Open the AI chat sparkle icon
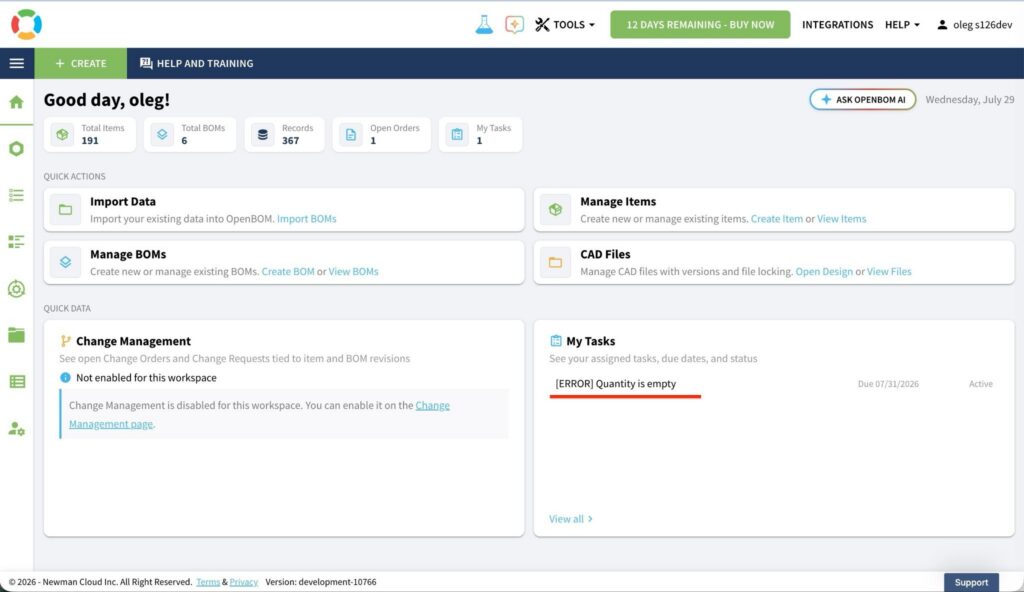Image resolution: width=1024 pixels, height=592 pixels. pyautogui.click(x=514, y=25)
